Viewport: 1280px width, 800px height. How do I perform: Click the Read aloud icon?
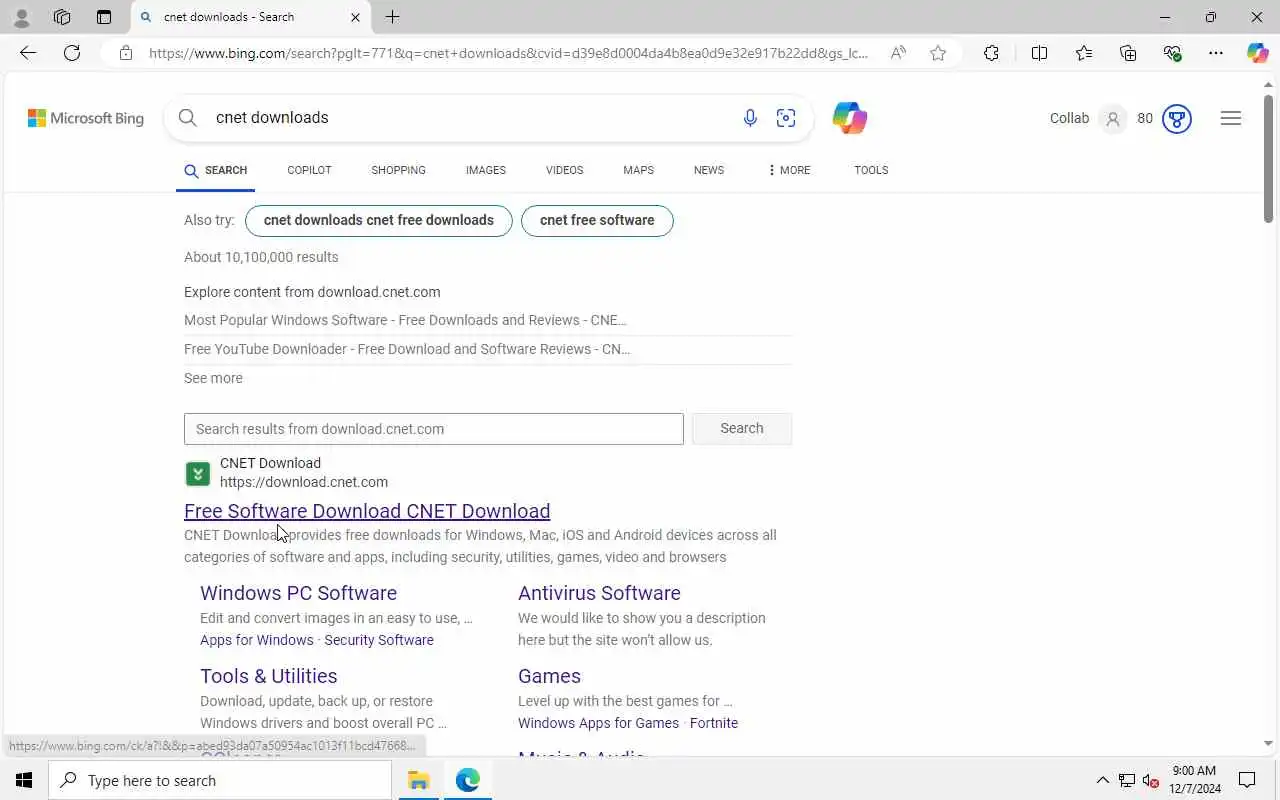pos(898,53)
